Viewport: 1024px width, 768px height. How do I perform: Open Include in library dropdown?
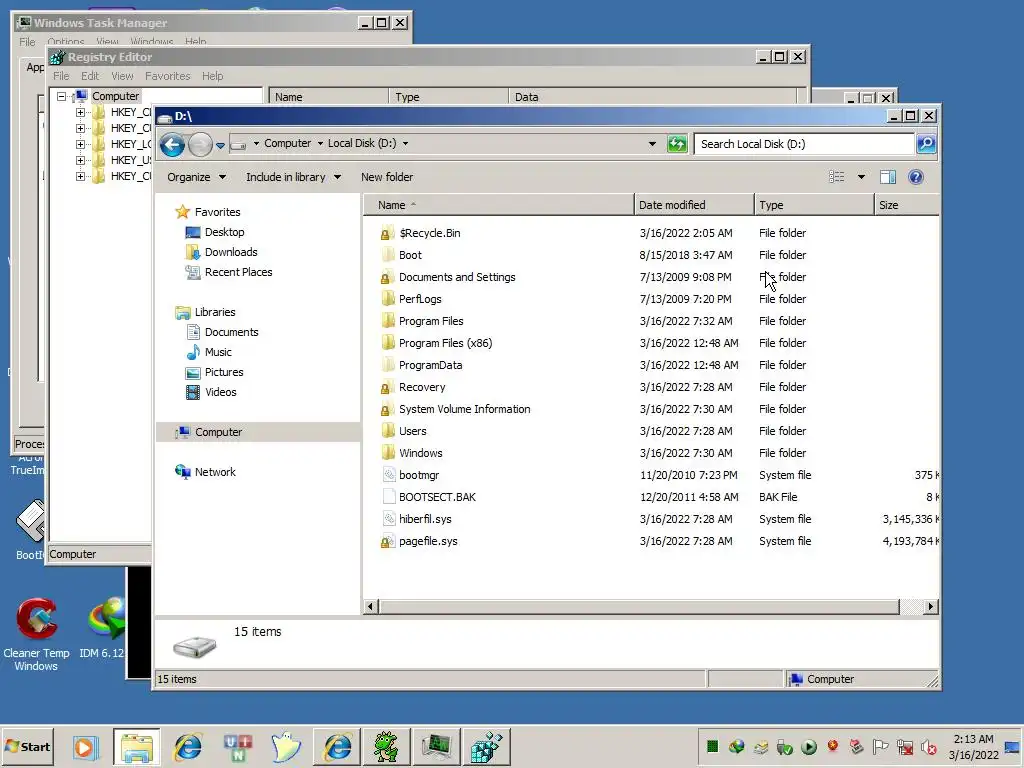293,177
